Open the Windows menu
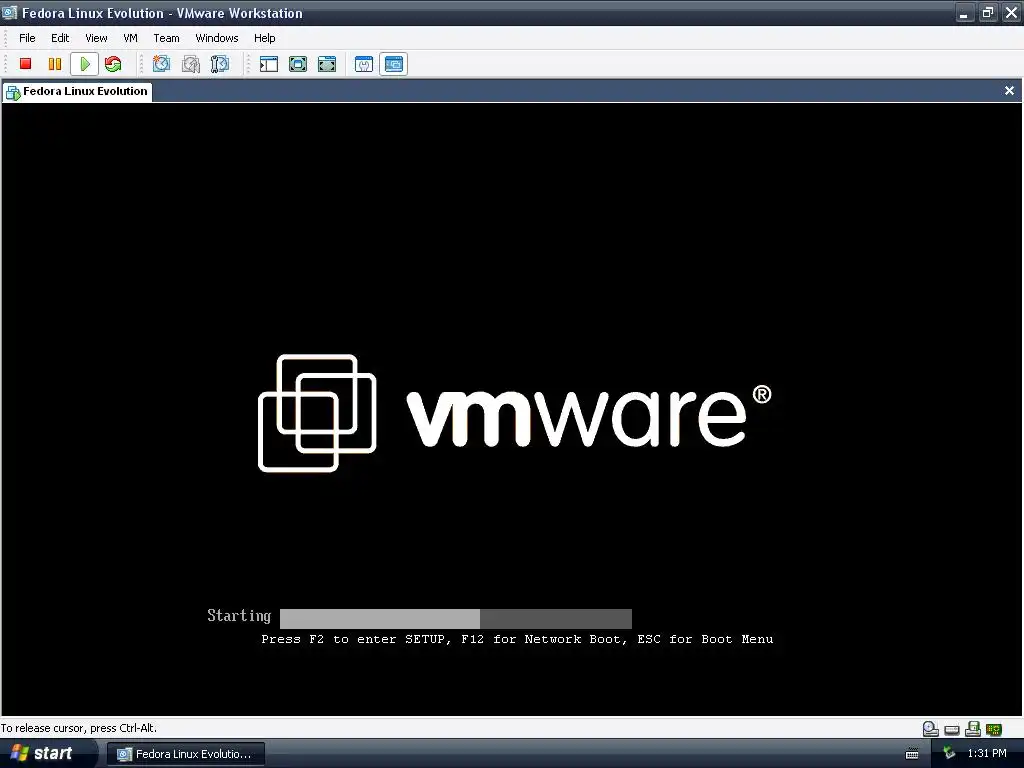This screenshot has width=1024, height=768. (x=217, y=38)
